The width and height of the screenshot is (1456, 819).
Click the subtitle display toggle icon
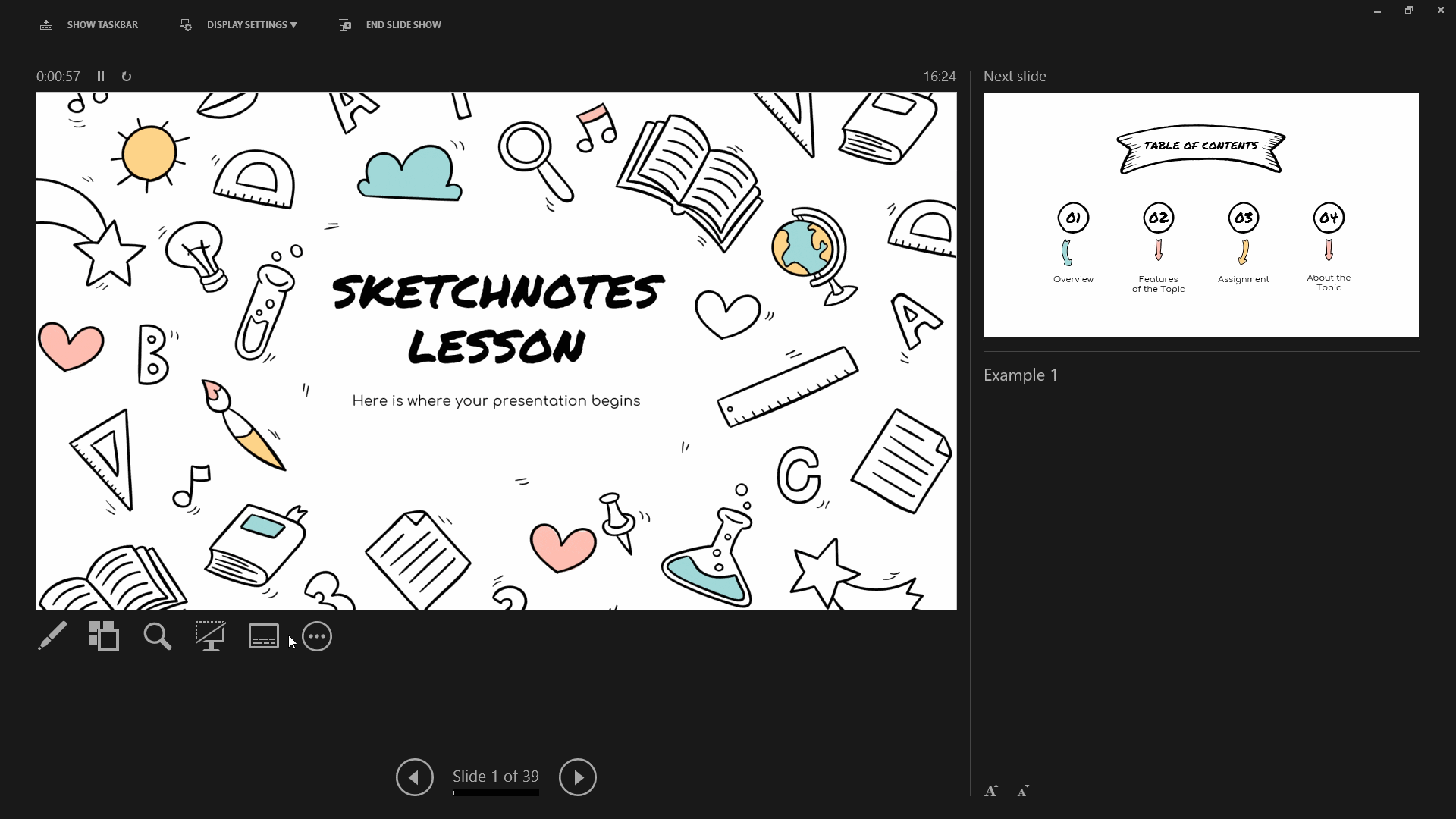click(264, 638)
